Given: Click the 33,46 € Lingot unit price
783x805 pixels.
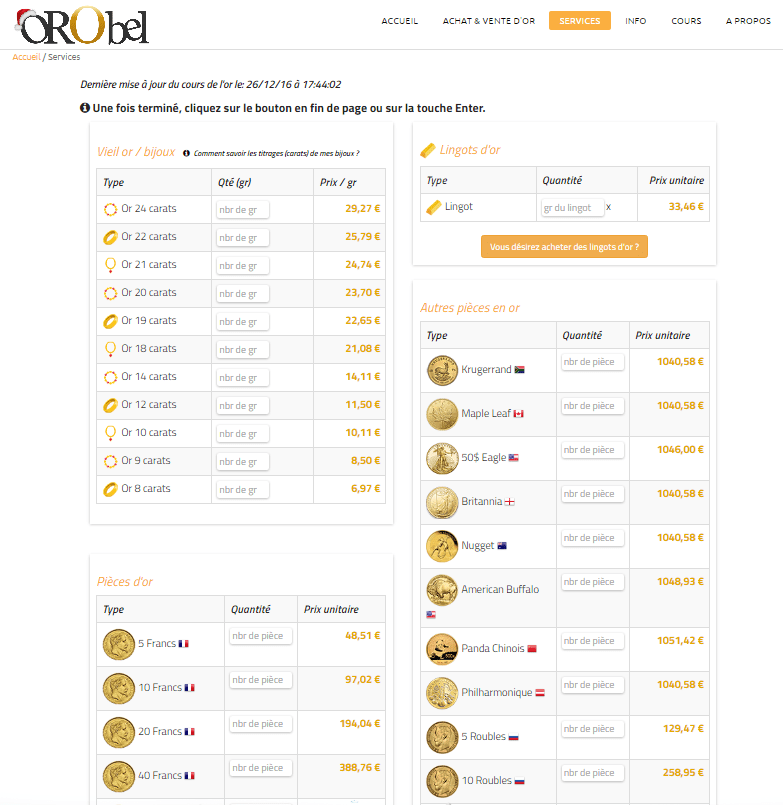Looking at the screenshot, I should [686, 206].
